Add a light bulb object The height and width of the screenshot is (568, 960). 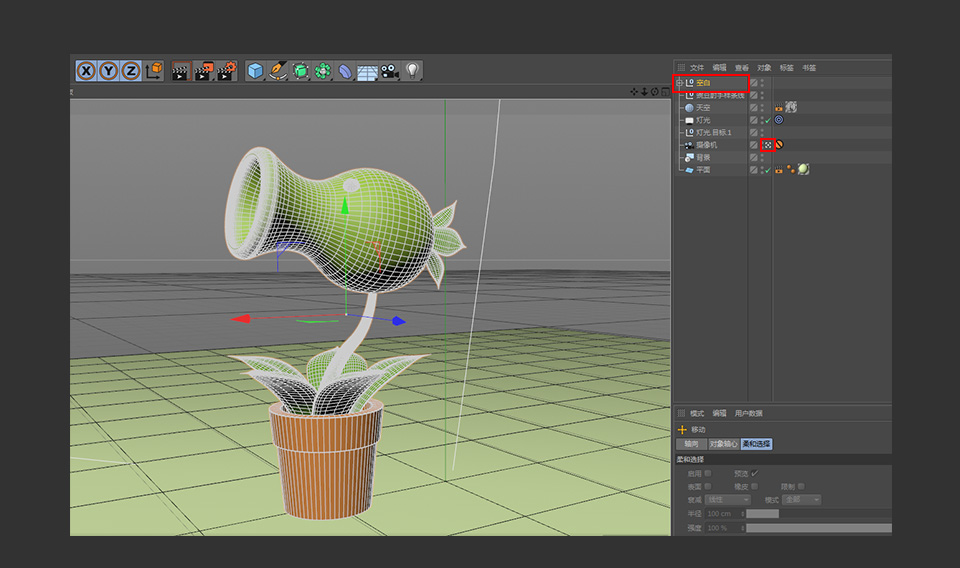coord(413,71)
